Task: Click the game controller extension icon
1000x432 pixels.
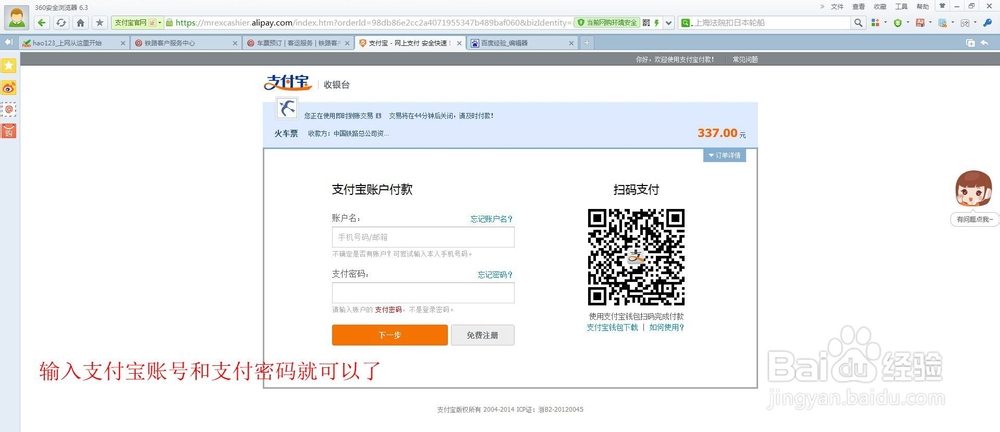Action: (x=965, y=23)
